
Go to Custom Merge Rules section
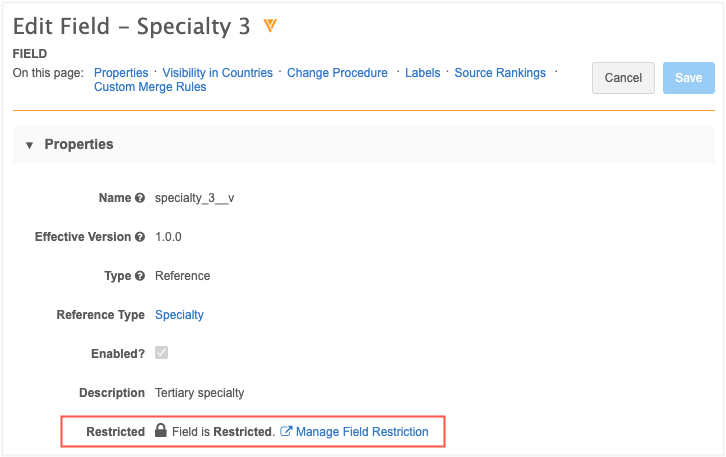150,87
